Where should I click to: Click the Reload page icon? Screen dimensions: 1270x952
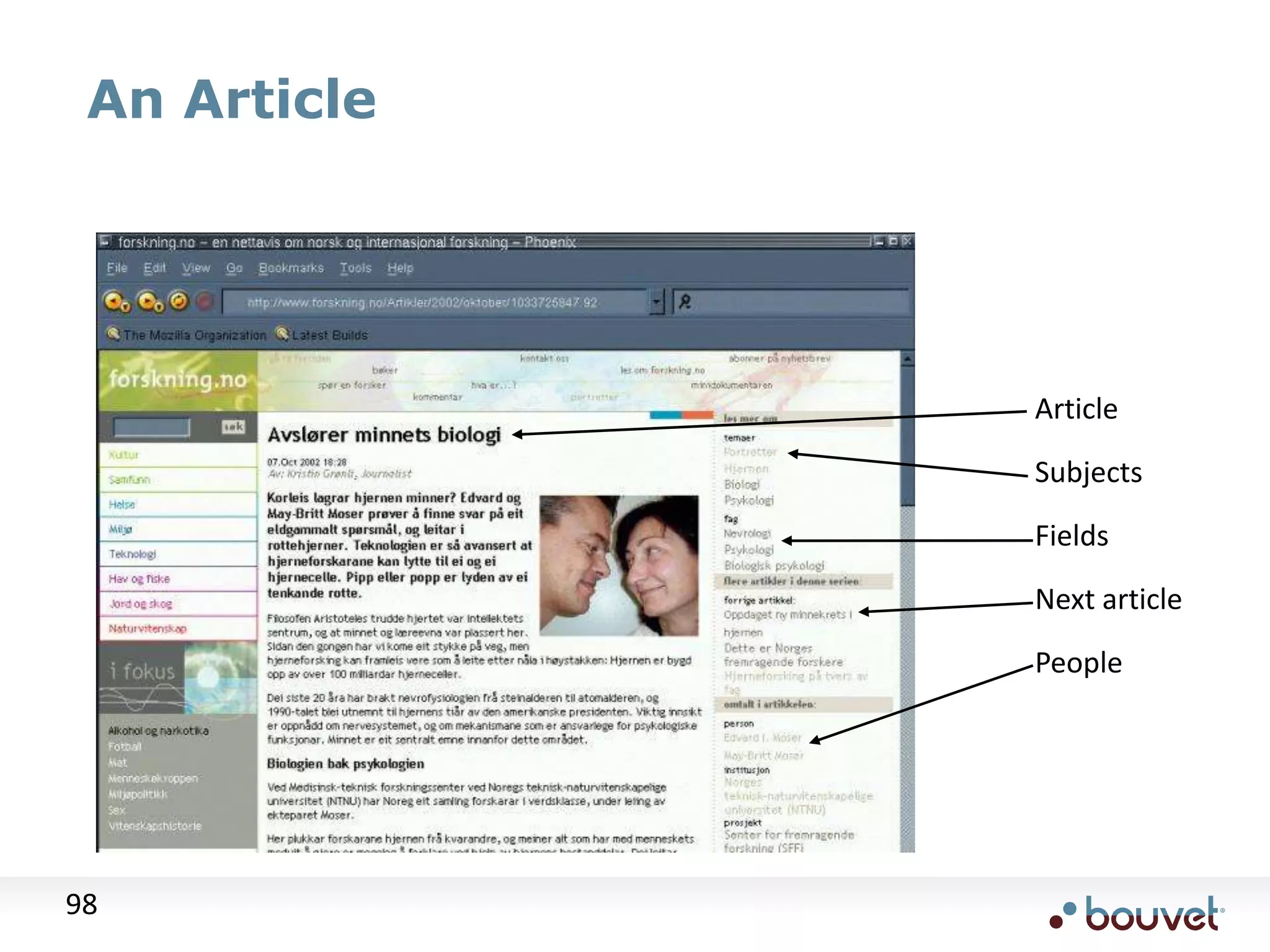[179, 301]
